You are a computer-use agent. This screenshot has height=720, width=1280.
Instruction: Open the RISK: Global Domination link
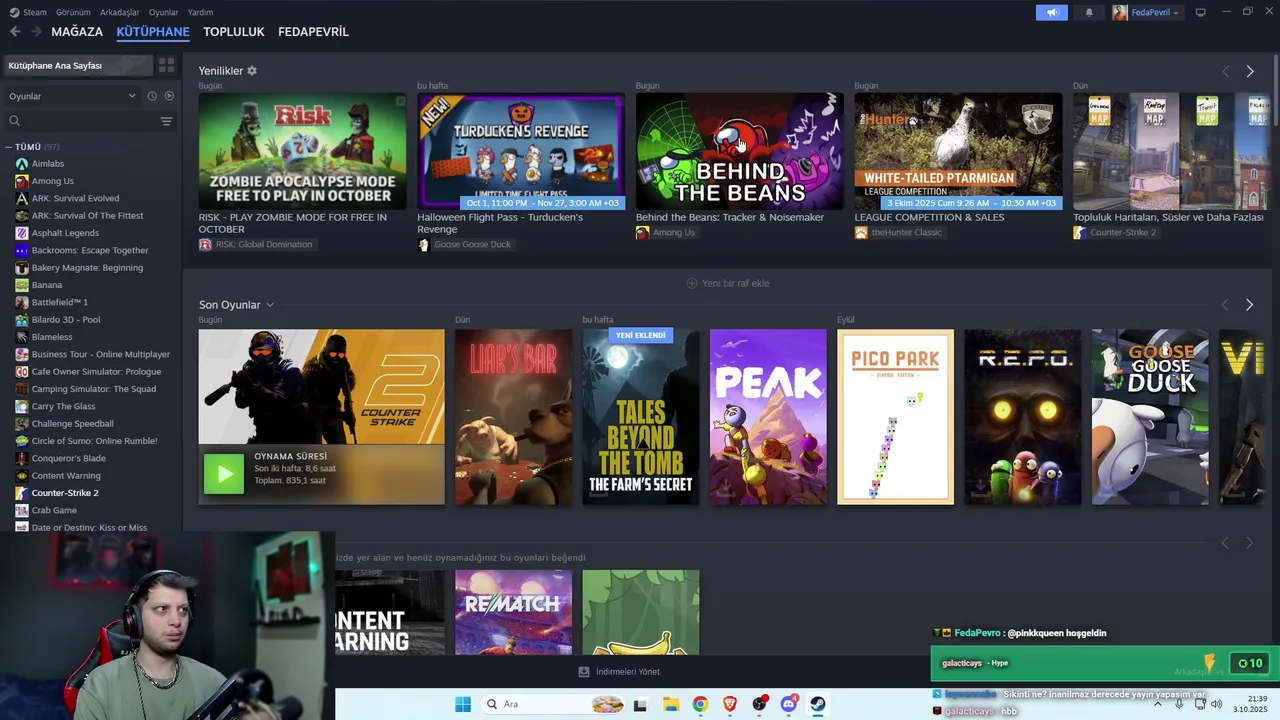[256, 244]
